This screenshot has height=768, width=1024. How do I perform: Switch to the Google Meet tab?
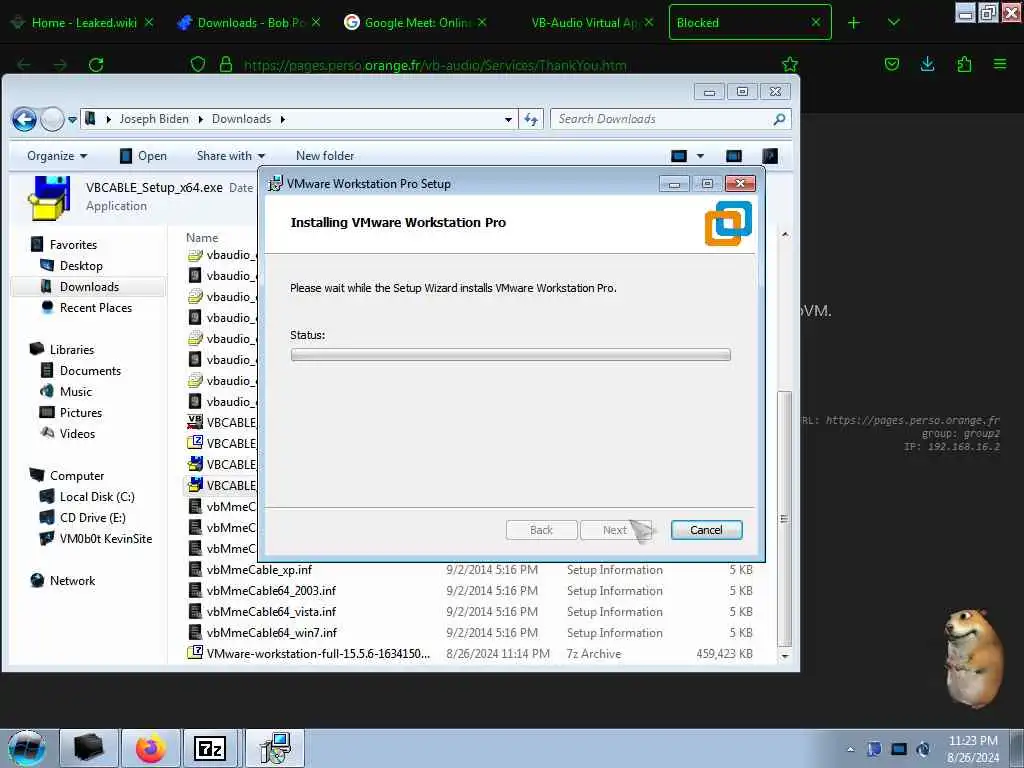[418, 23]
